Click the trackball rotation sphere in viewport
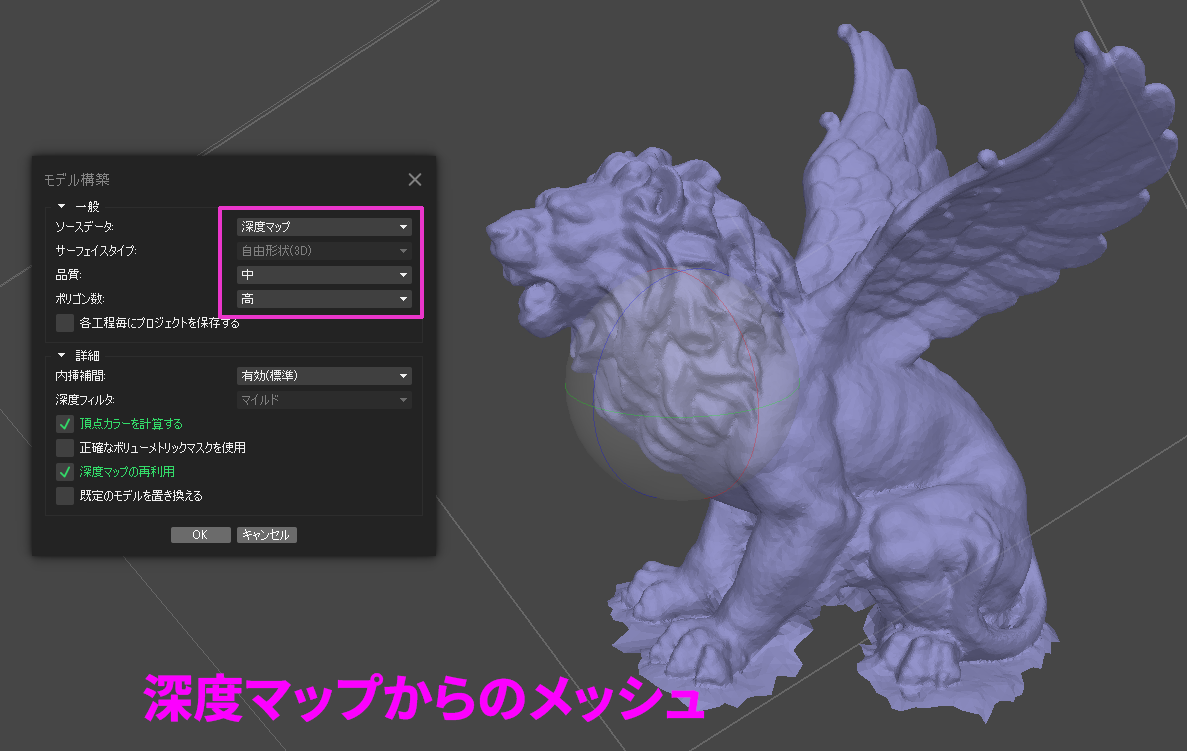The image size is (1187, 751). tap(681, 384)
